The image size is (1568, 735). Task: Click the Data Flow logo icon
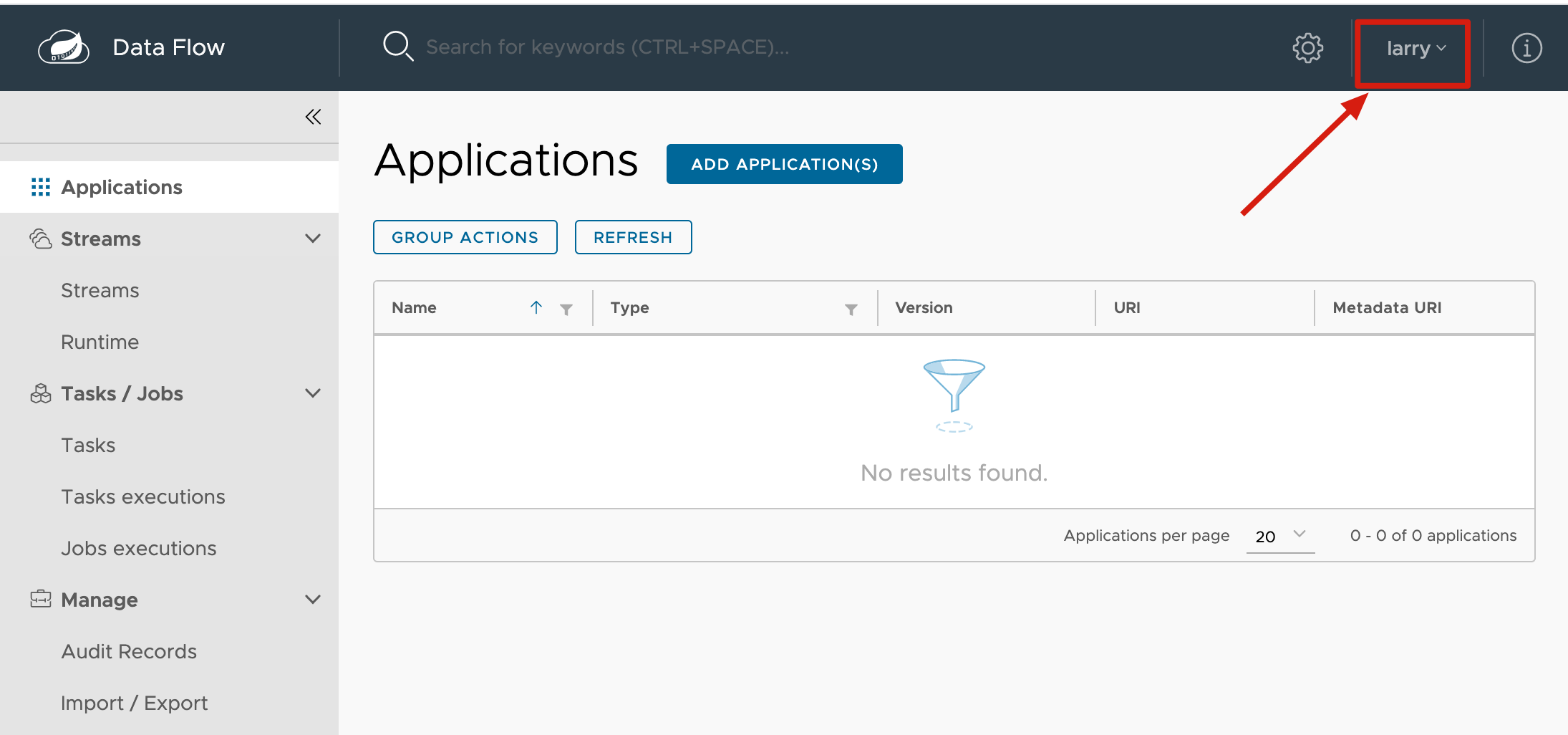pyautogui.click(x=64, y=47)
